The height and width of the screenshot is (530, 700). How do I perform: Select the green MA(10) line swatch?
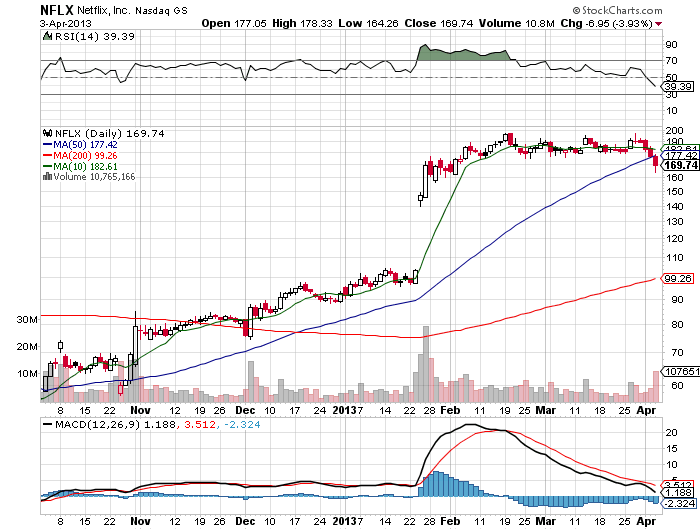click(x=47, y=166)
